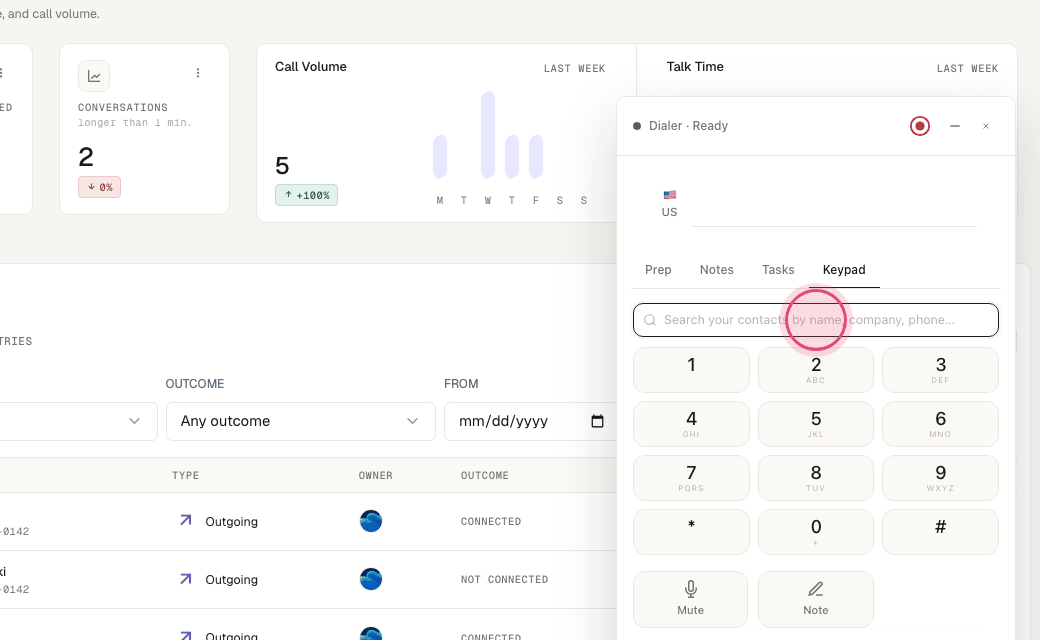Click the Dialer Ready status indicator

tap(637, 126)
